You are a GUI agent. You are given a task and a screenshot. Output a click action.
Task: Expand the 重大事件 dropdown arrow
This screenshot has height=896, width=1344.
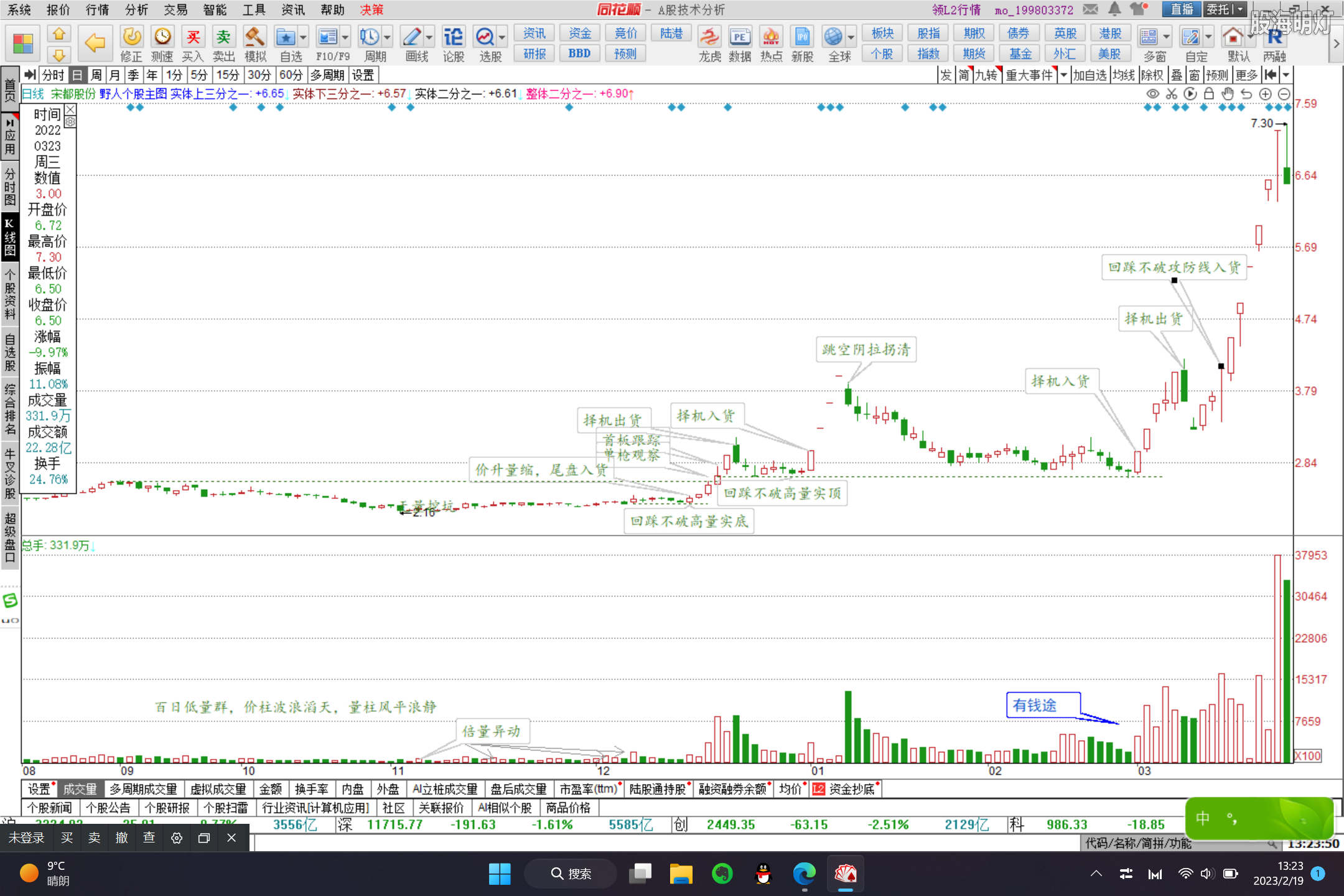point(1063,75)
